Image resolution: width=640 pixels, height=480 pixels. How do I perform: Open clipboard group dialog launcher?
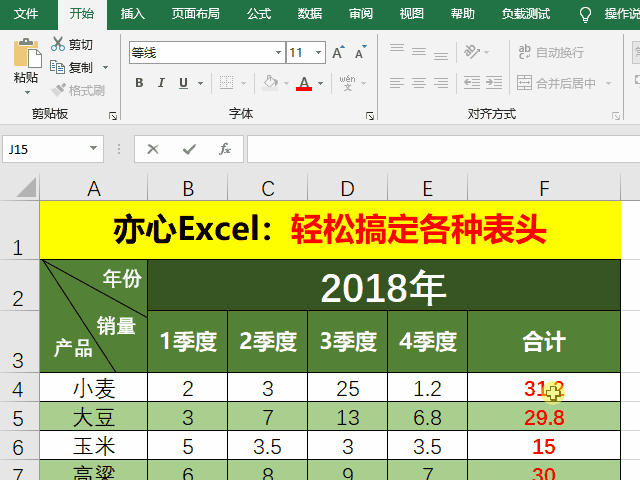pos(113,116)
